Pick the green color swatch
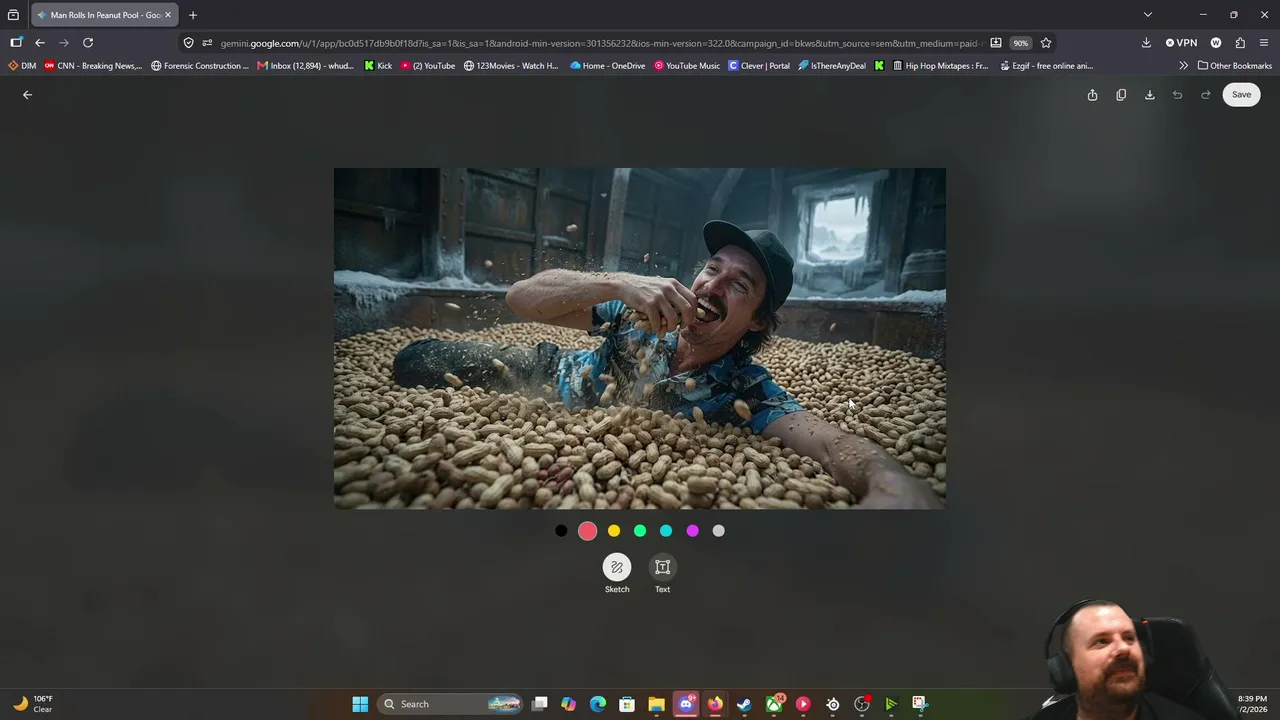This screenshot has width=1280, height=720. pos(640,531)
